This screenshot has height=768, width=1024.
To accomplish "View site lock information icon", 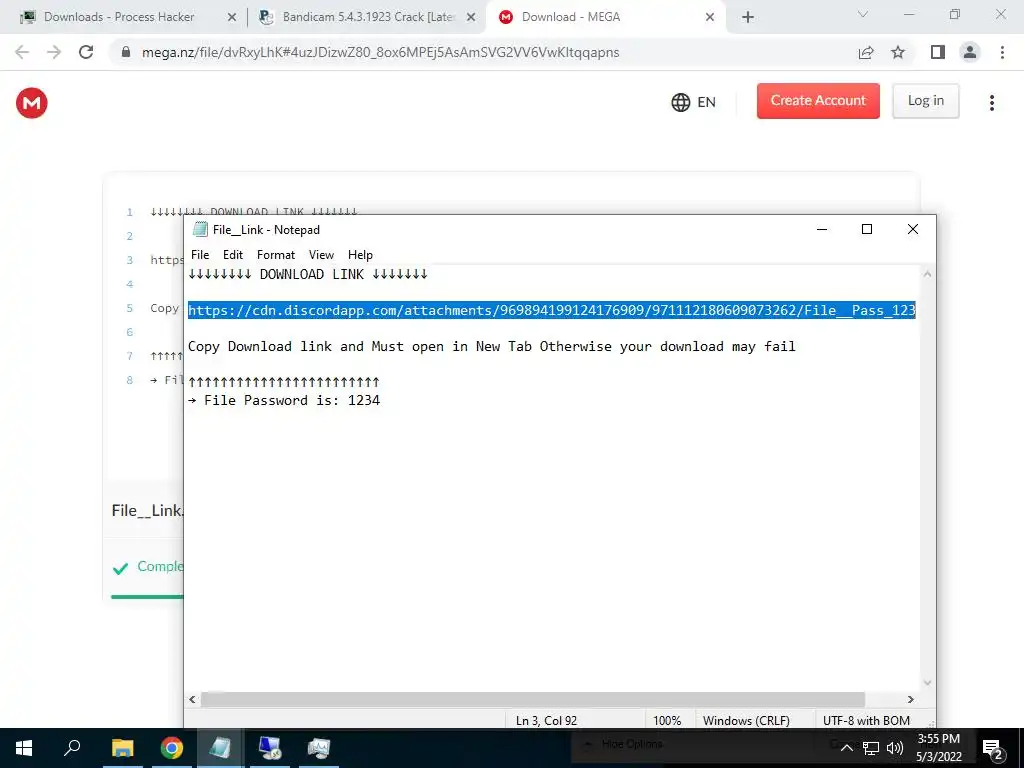I will click(x=126, y=52).
